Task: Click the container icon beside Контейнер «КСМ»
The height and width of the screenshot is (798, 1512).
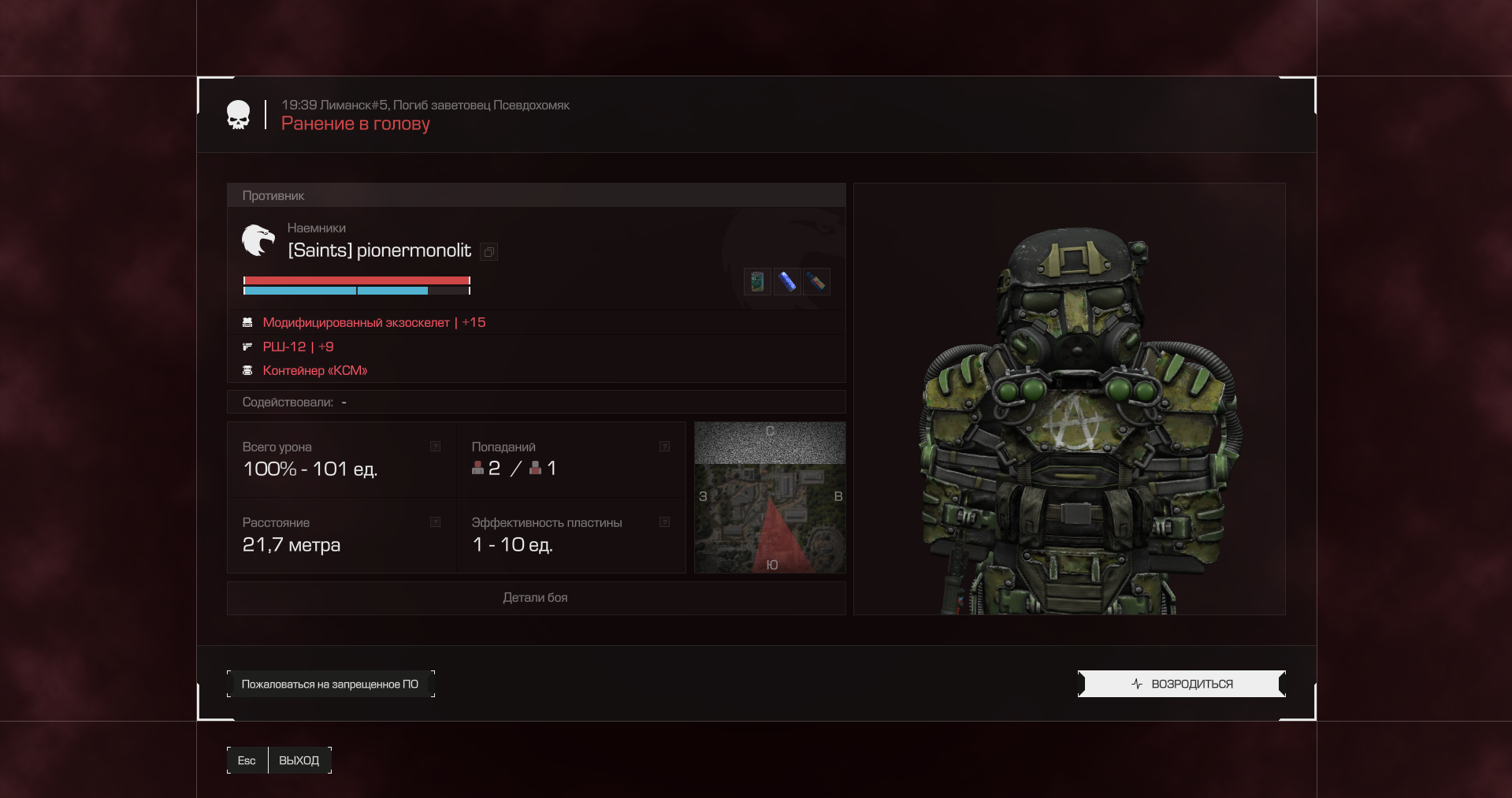Action: [247, 370]
